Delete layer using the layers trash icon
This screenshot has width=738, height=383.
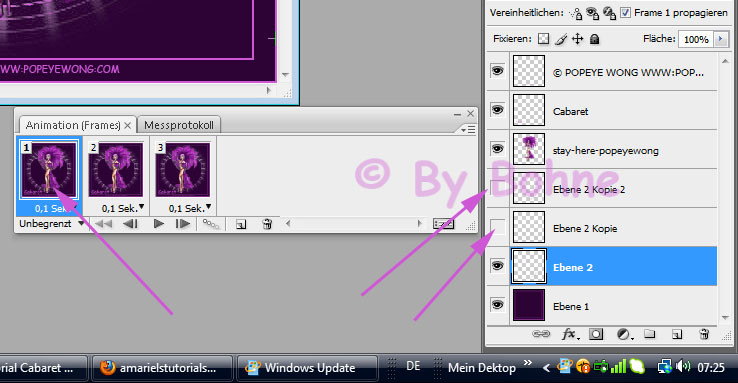coord(704,335)
